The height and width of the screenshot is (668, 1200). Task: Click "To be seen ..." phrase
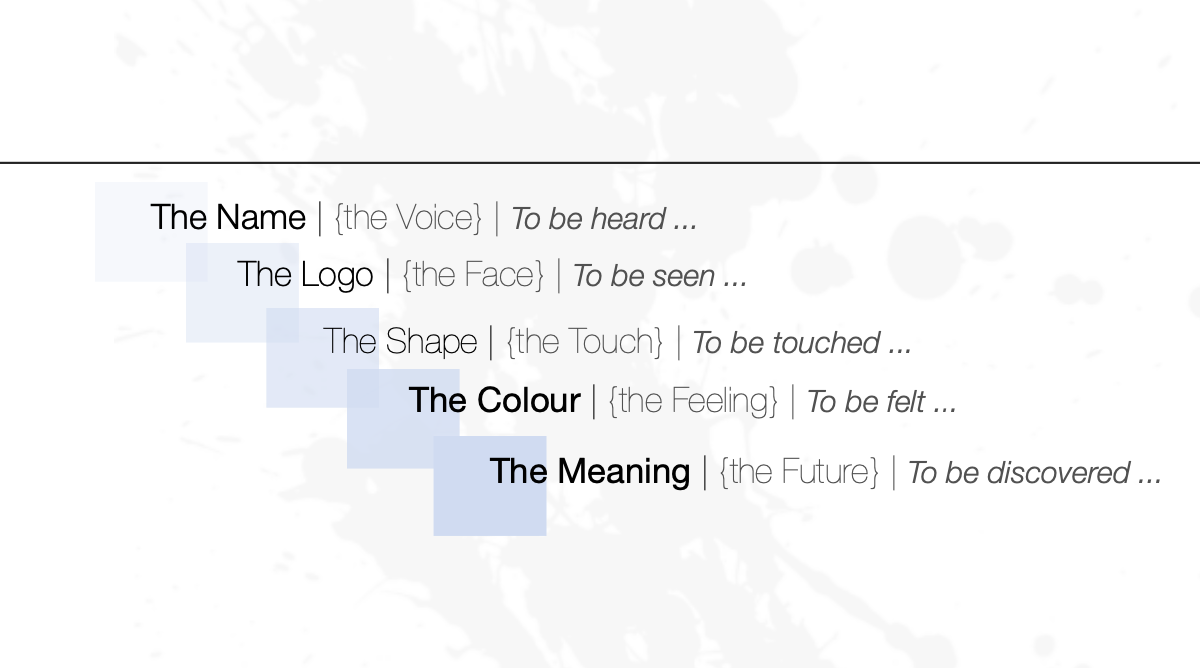click(660, 276)
